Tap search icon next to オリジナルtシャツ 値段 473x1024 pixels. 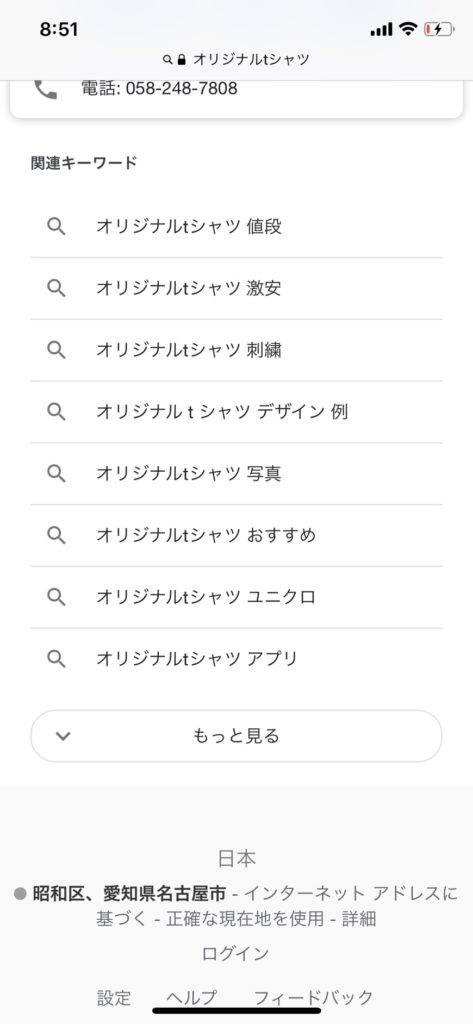(56, 227)
